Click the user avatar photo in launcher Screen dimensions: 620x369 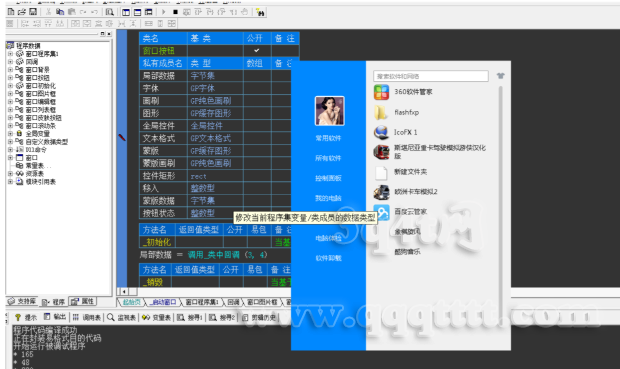point(329,111)
